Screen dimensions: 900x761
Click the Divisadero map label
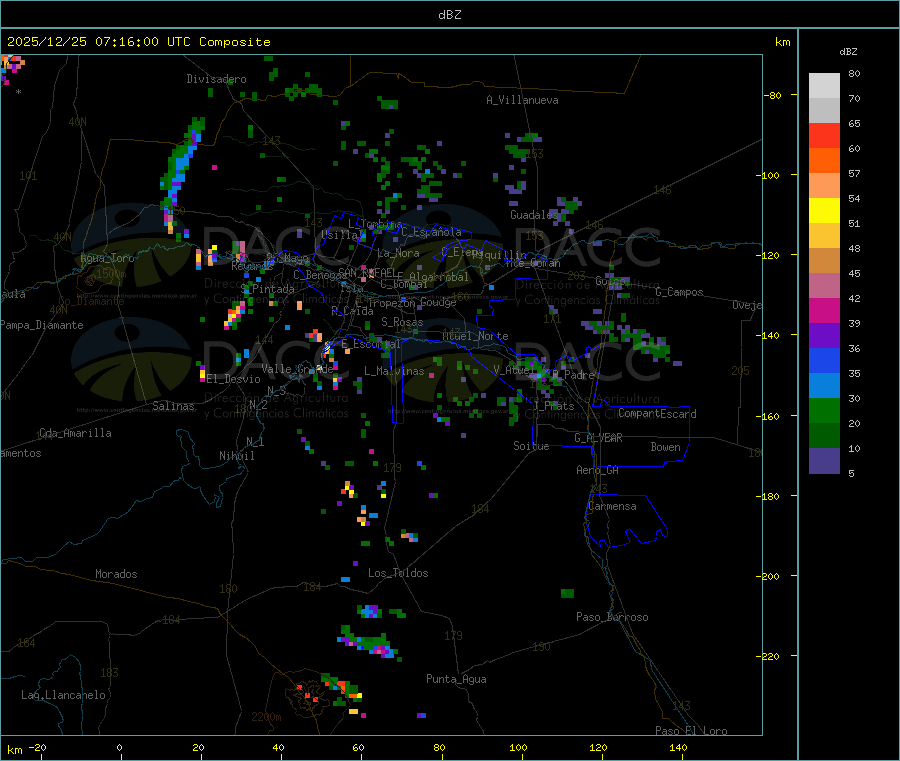tap(216, 79)
